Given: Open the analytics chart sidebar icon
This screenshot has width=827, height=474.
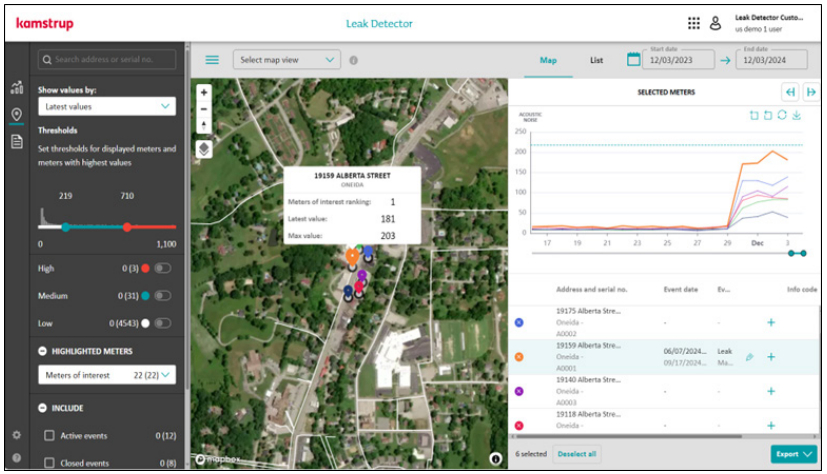Looking at the screenshot, I should tap(17, 88).
